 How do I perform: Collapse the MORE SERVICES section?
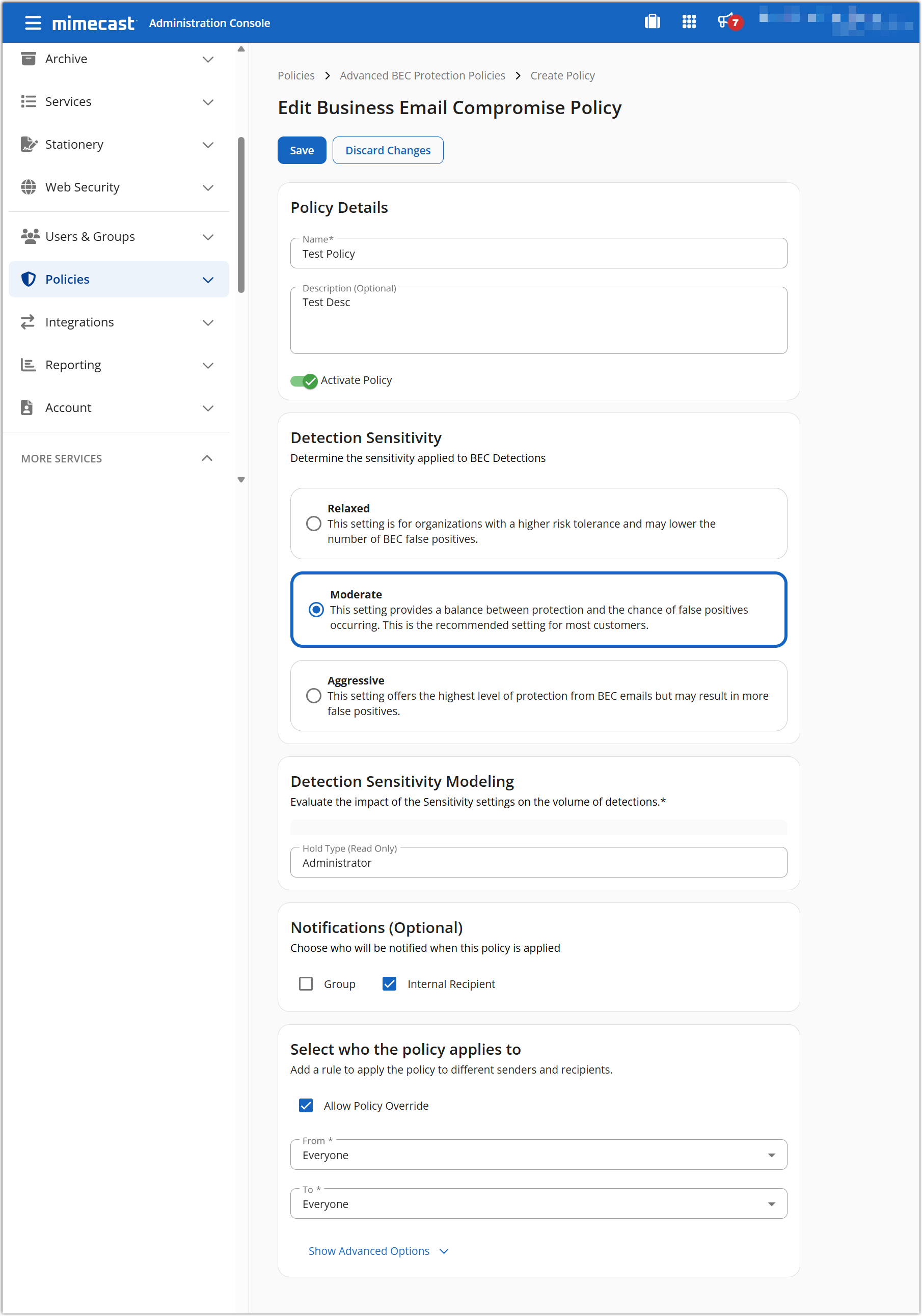pyautogui.click(x=207, y=458)
